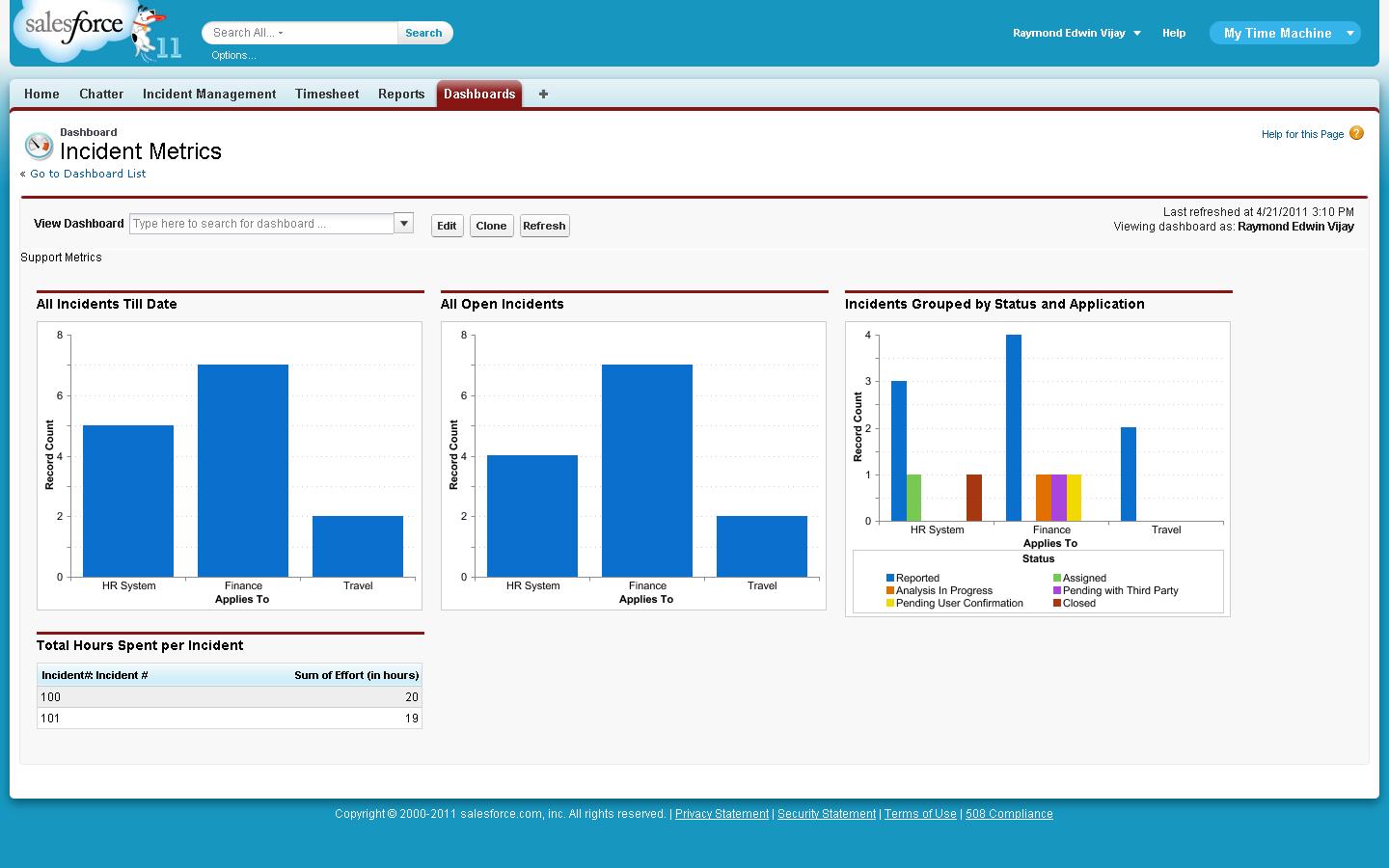
Task: Open the Security Statement link
Action: [827, 814]
